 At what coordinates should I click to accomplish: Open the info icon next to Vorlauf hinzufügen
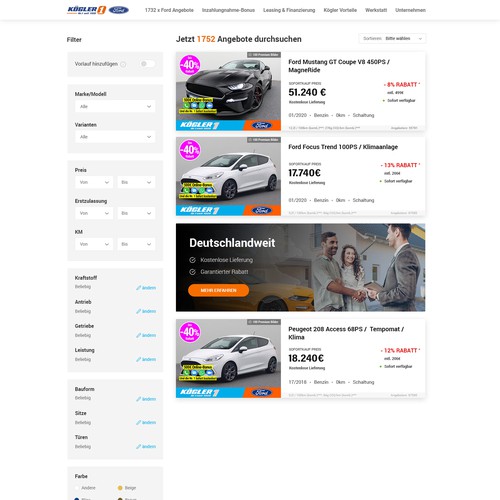tap(123, 64)
